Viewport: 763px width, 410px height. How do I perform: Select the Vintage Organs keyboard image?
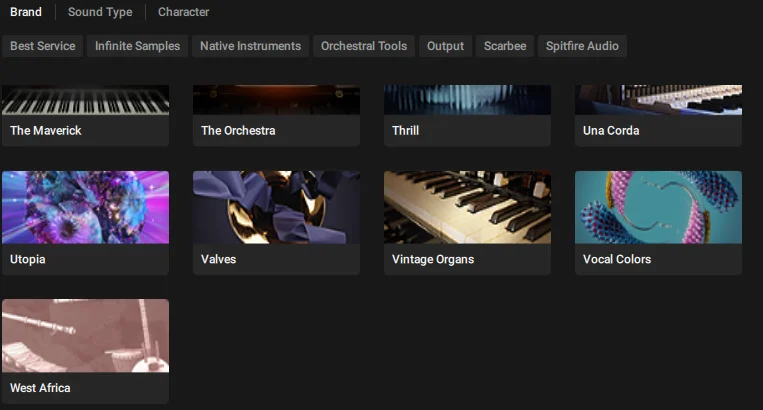[x=468, y=207]
